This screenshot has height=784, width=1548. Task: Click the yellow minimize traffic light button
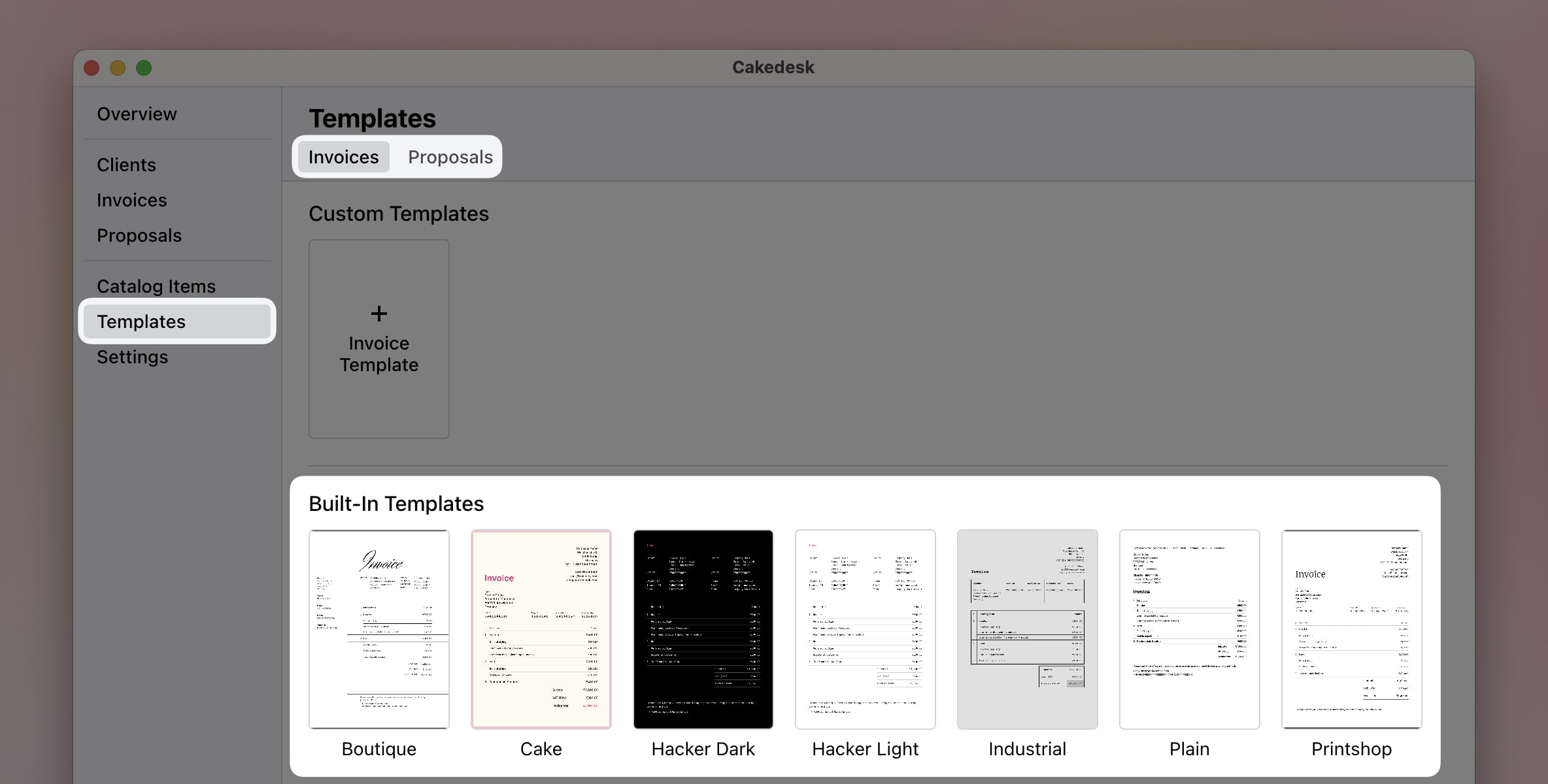(117, 67)
